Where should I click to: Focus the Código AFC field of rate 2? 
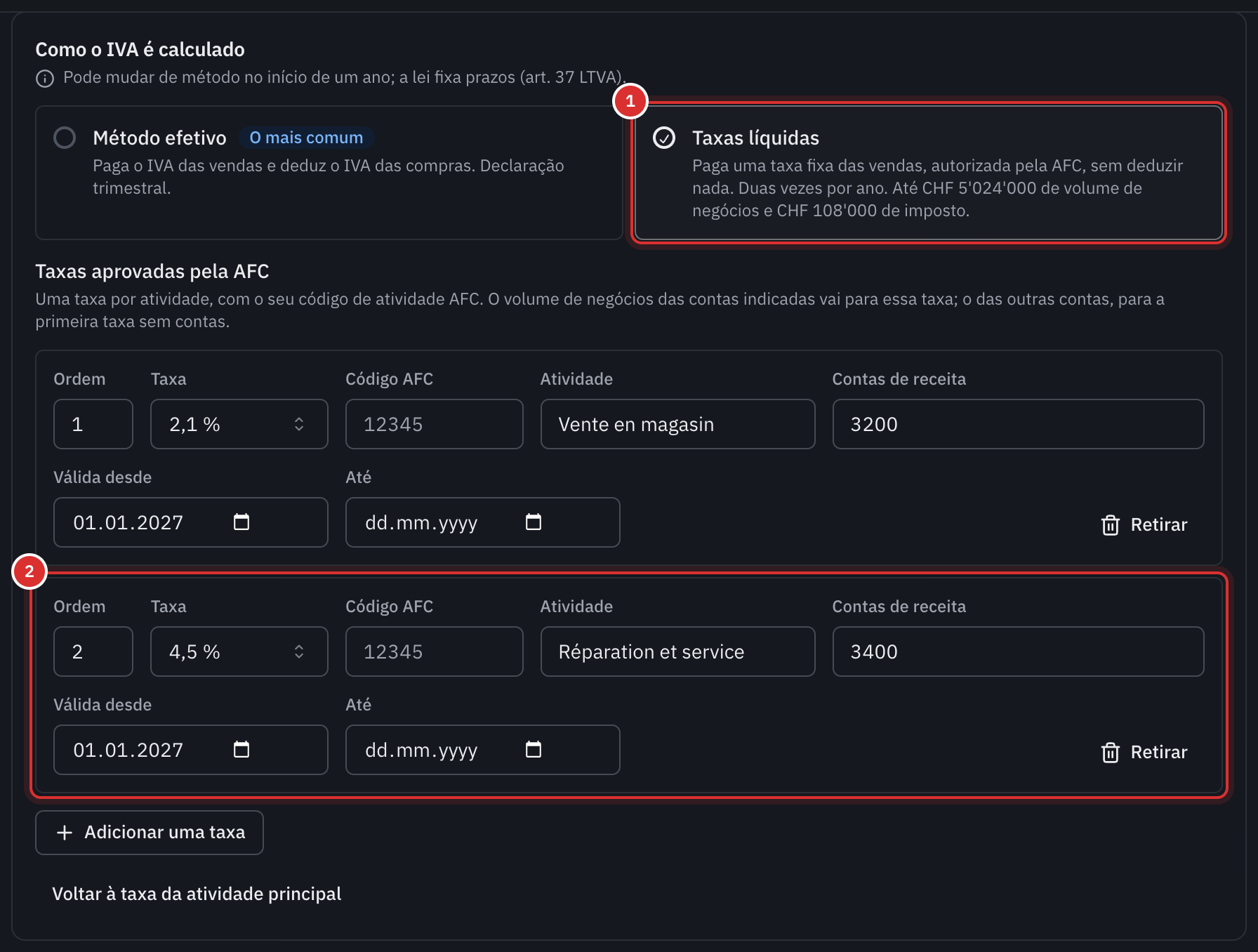[x=435, y=652]
